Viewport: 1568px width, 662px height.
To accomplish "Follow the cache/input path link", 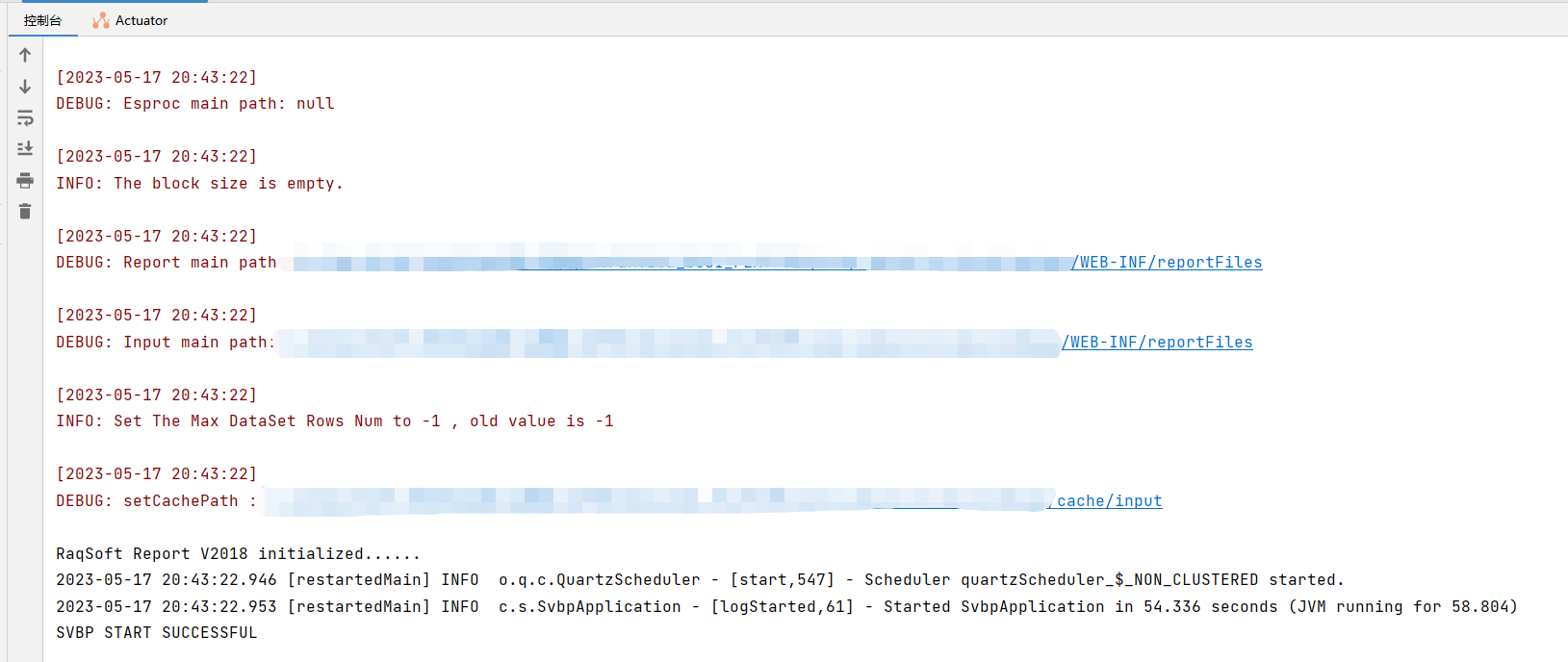I will pos(1109,501).
